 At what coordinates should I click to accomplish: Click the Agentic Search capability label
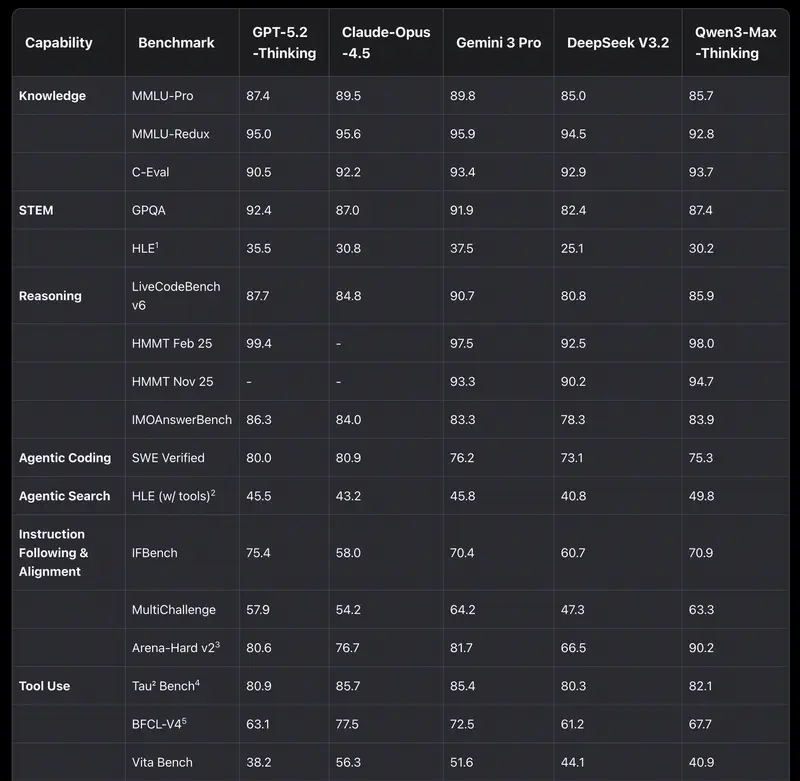(65, 496)
